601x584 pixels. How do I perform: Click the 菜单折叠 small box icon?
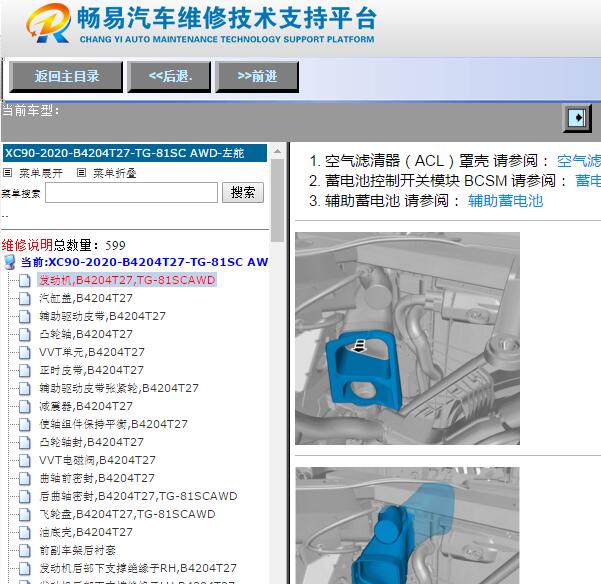81,173
